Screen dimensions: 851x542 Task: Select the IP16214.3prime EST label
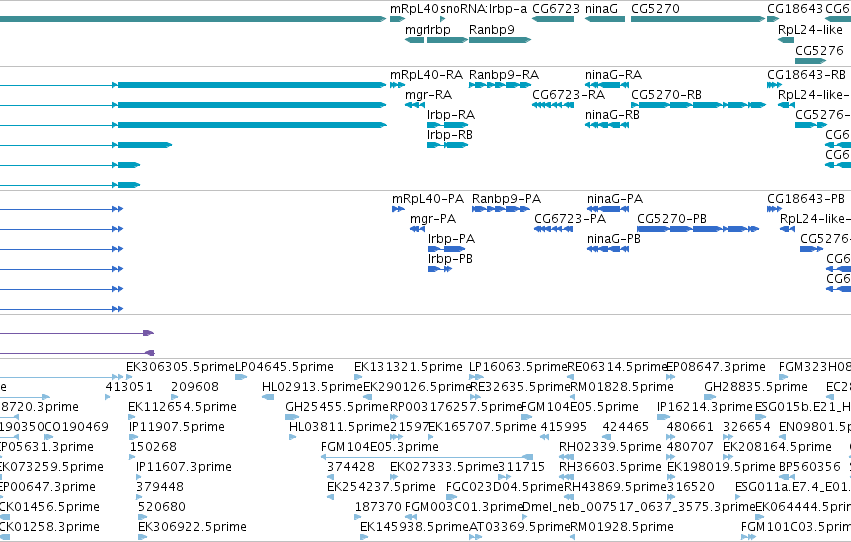(704, 407)
